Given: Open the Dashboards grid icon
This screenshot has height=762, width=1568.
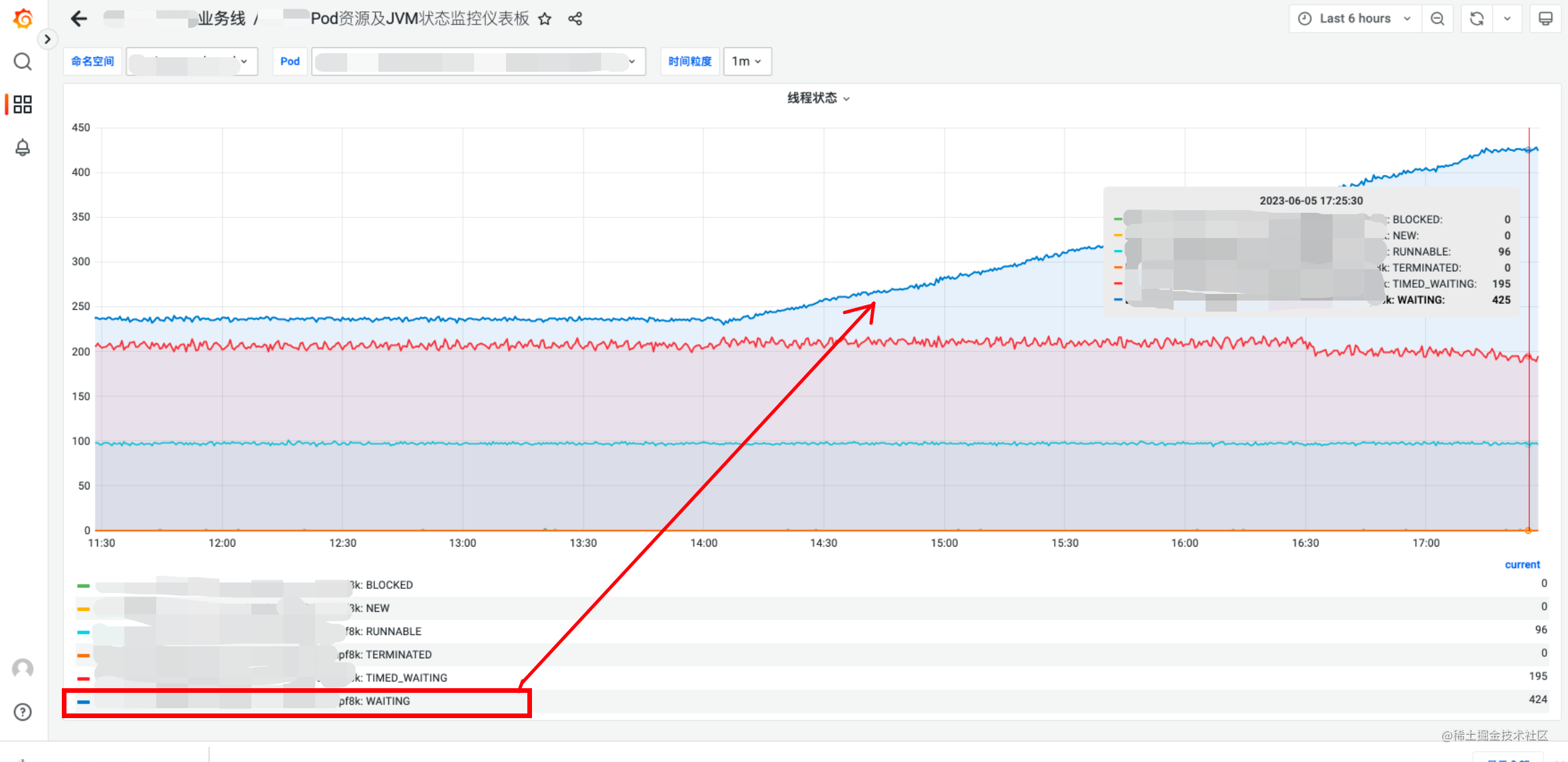Looking at the screenshot, I should point(23,104).
